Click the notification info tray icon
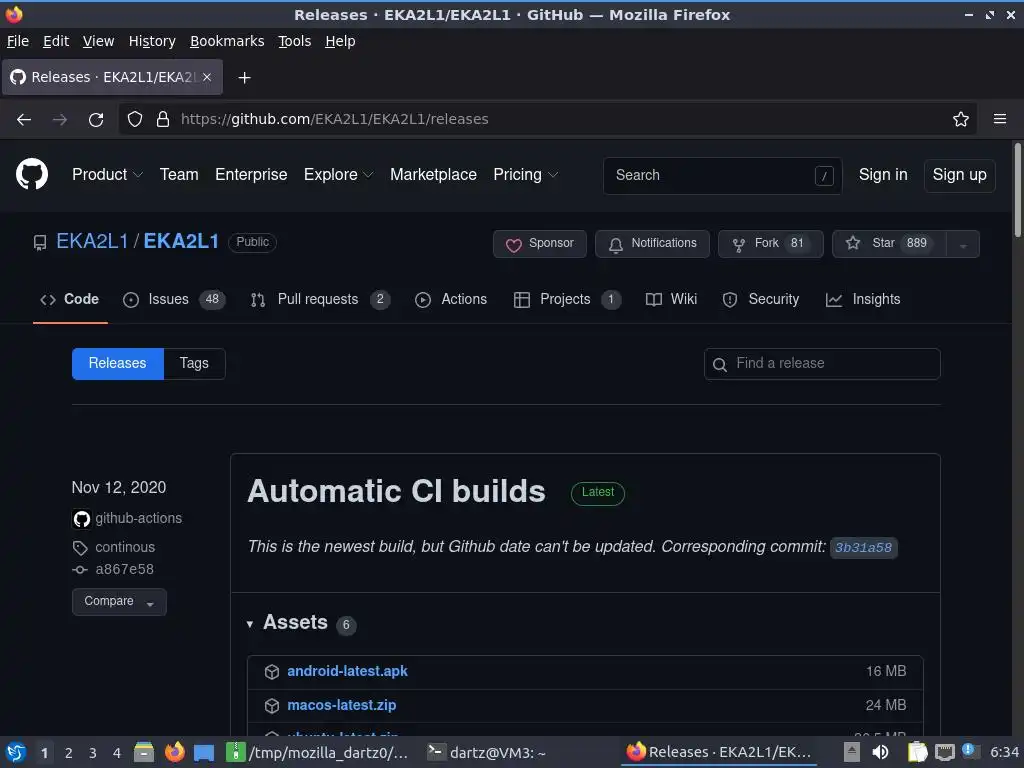Image resolution: width=1024 pixels, height=768 pixels. pyautogui.click(x=969, y=750)
